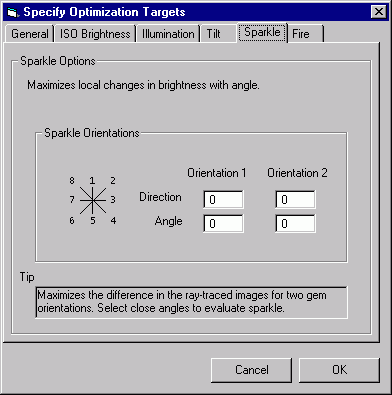The height and width of the screenshot is (395, 392).
Task: Click direction number 2 on compass diagram
Action: 113,181
